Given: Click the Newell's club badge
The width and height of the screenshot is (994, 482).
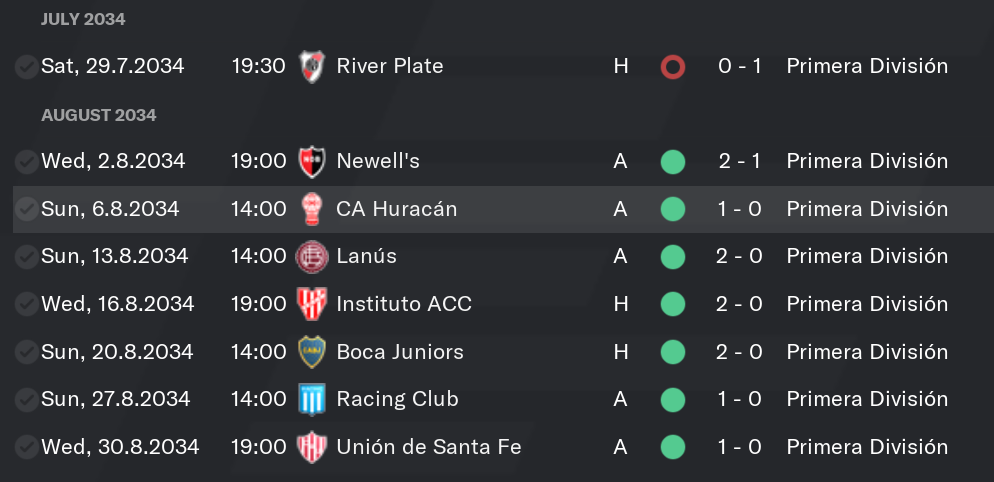Looking at the screenshot, I should click(311, 162).
